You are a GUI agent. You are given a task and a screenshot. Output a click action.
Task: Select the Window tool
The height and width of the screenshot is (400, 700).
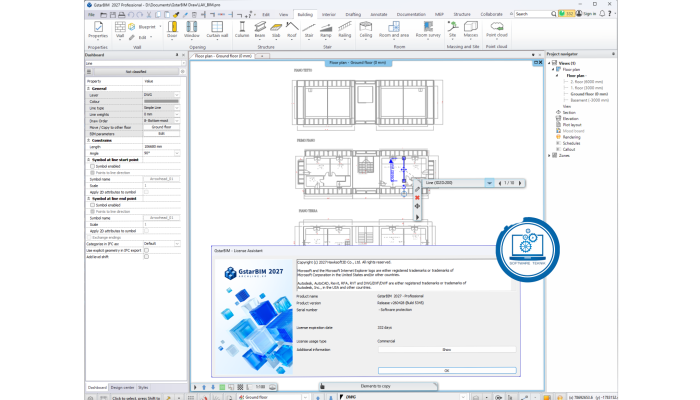pos(192,30)
